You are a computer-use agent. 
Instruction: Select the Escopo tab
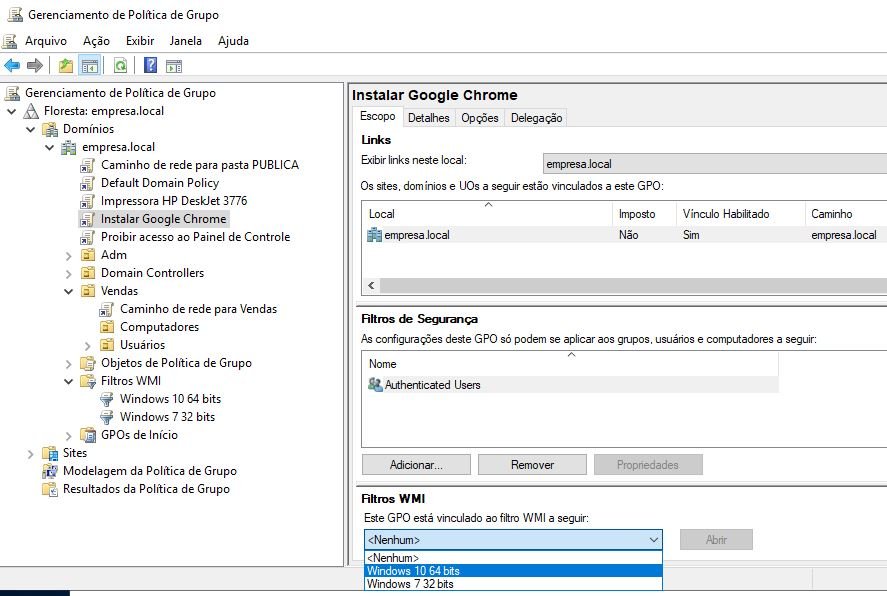378,116
